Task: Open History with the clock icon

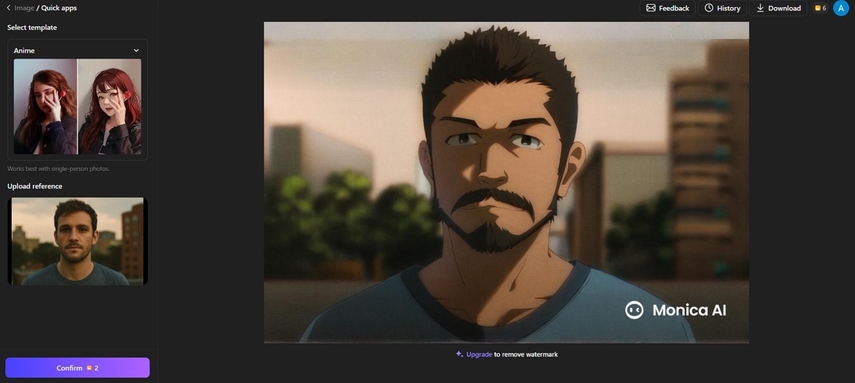Action: 709,8
